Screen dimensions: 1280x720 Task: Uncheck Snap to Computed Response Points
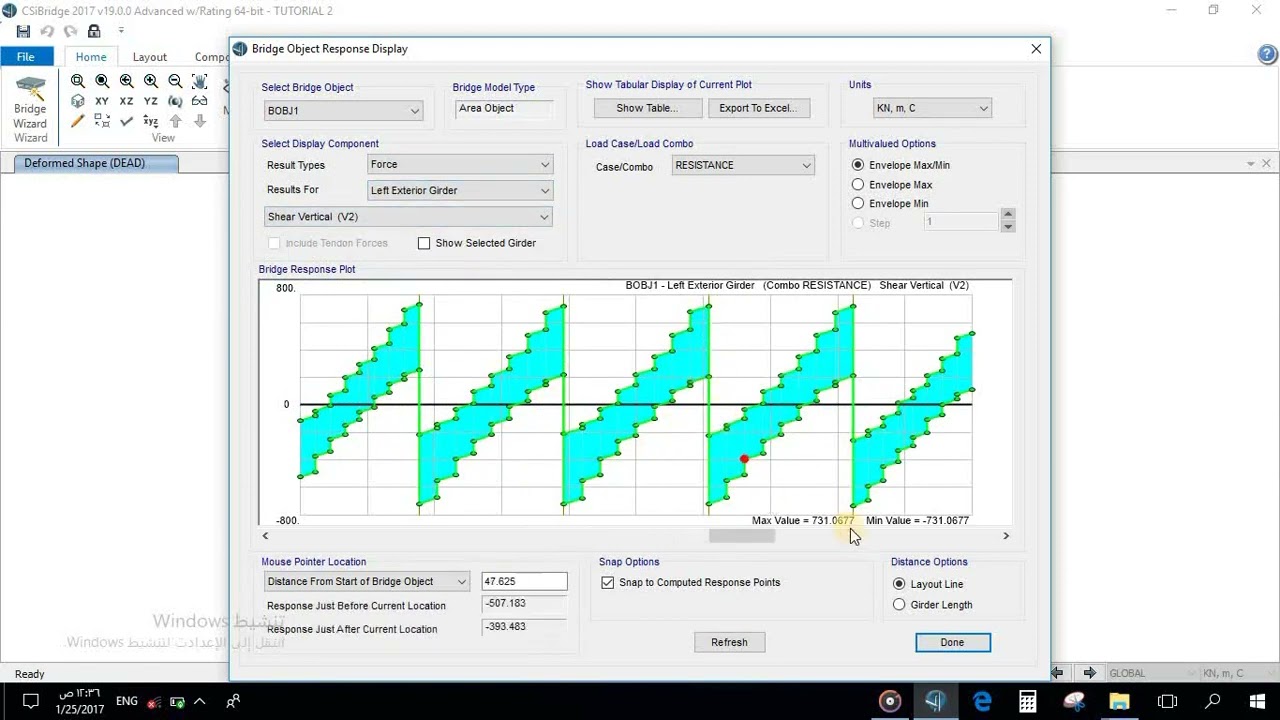607,582
